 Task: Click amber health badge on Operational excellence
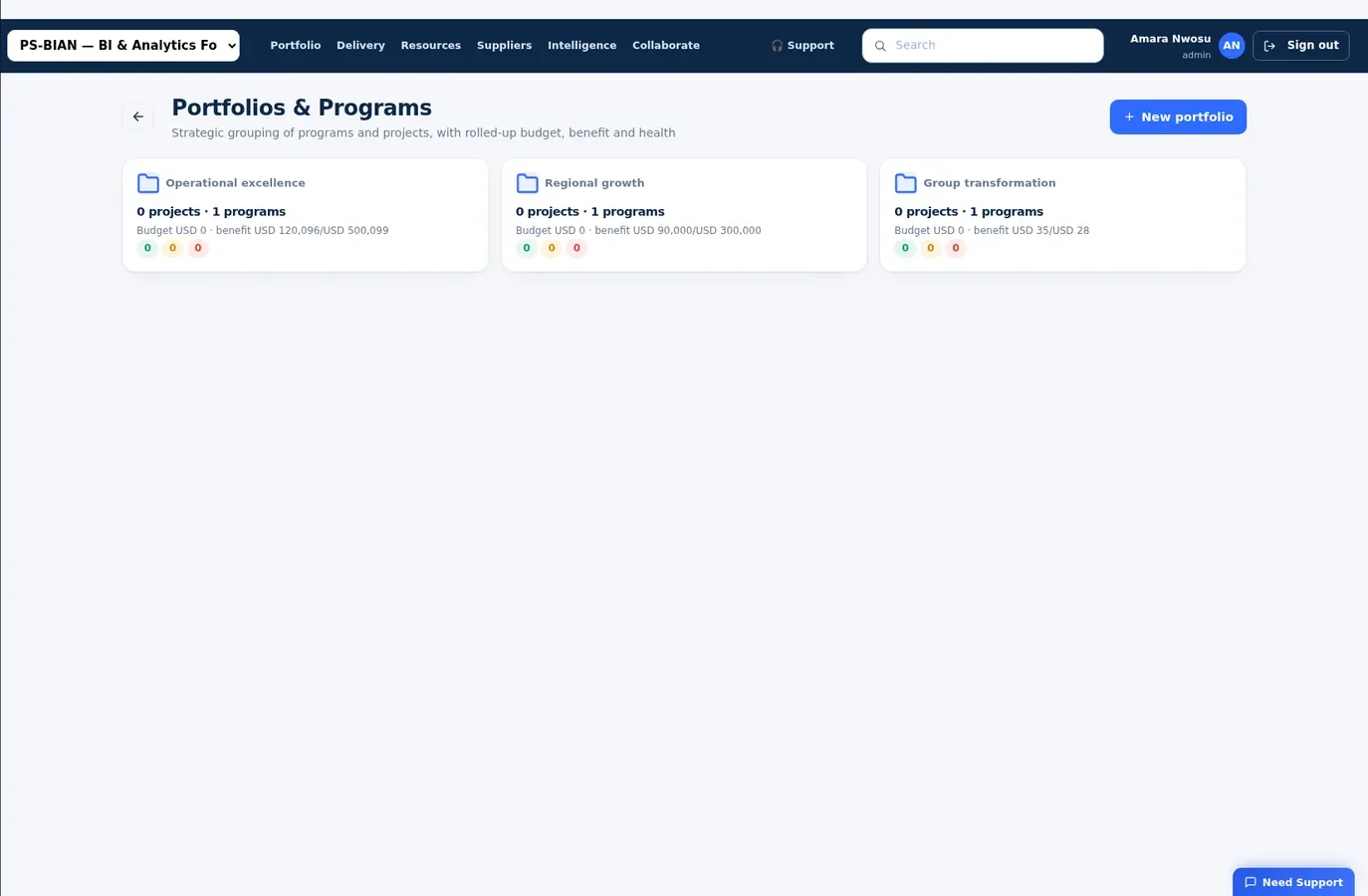click(x=172, y=249)
